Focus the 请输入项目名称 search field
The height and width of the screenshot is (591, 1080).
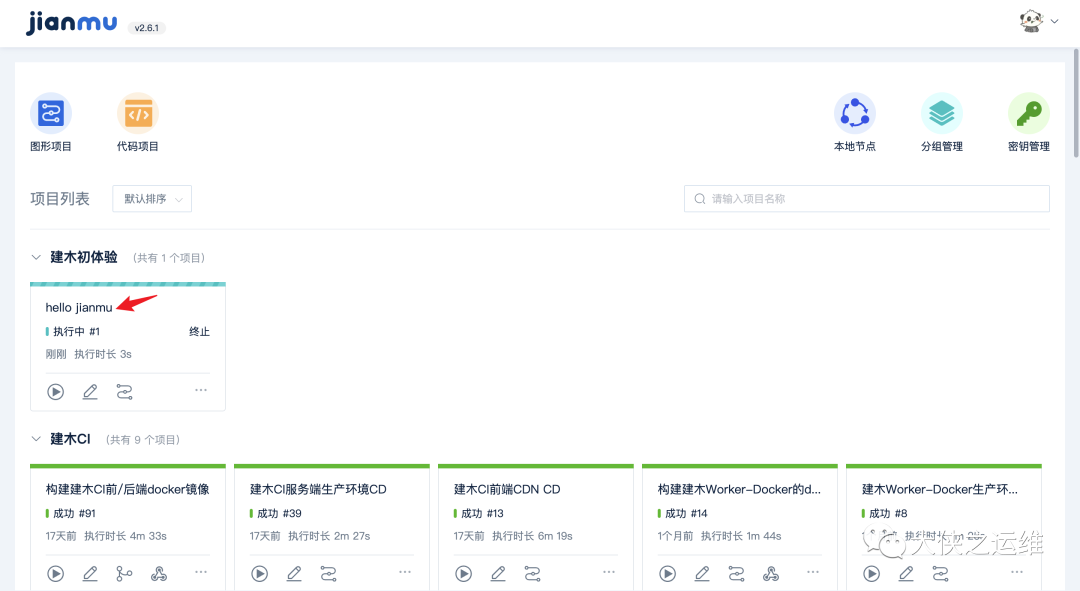click(x=866, y=198)
